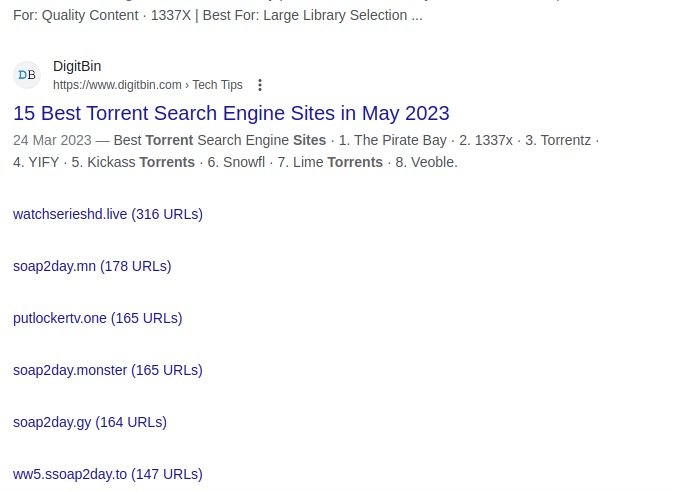Click 'Quality Content' text in top snippet

[90, 15]
